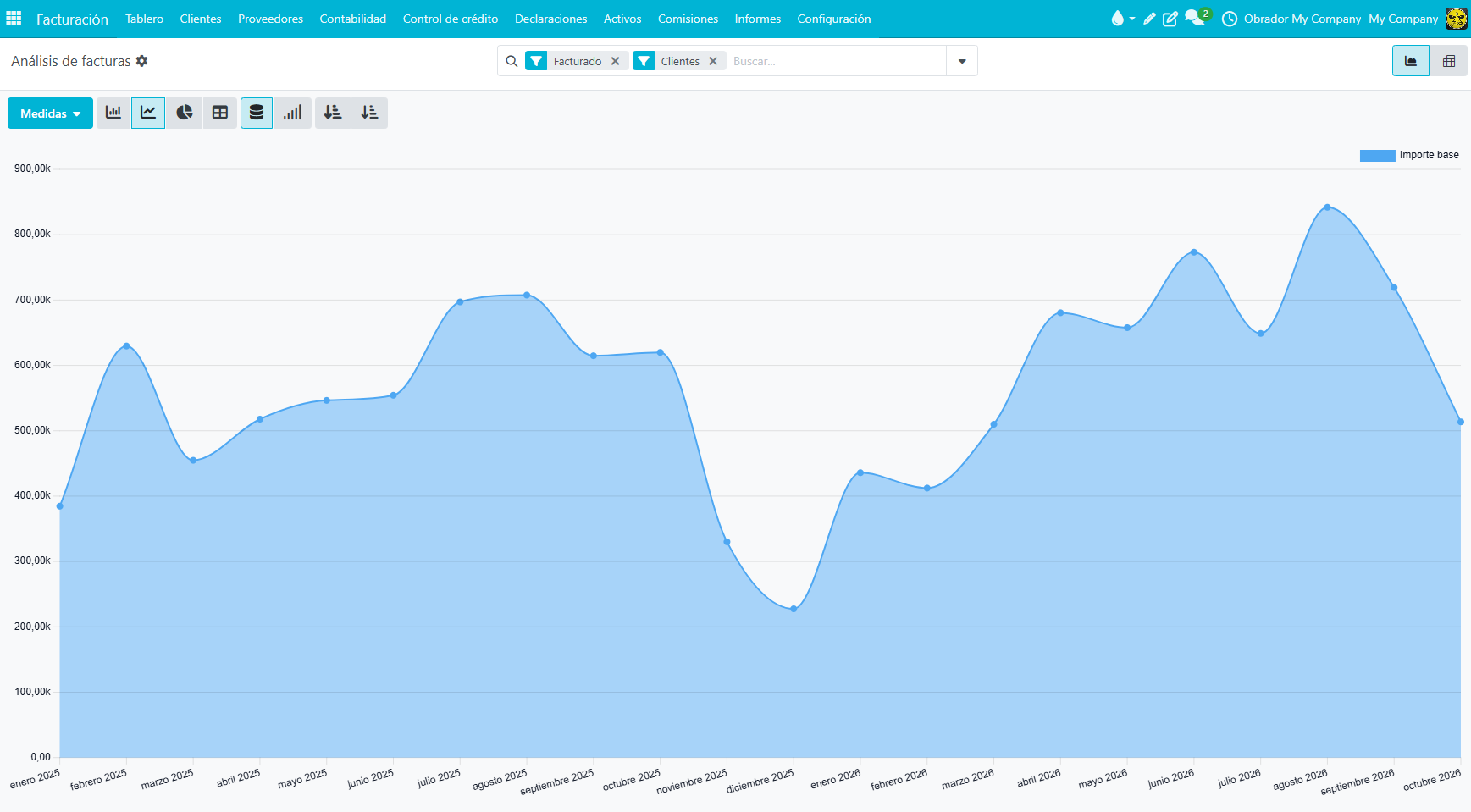
Task: Remove the Clientes filter
Action: tap(713, 61)
